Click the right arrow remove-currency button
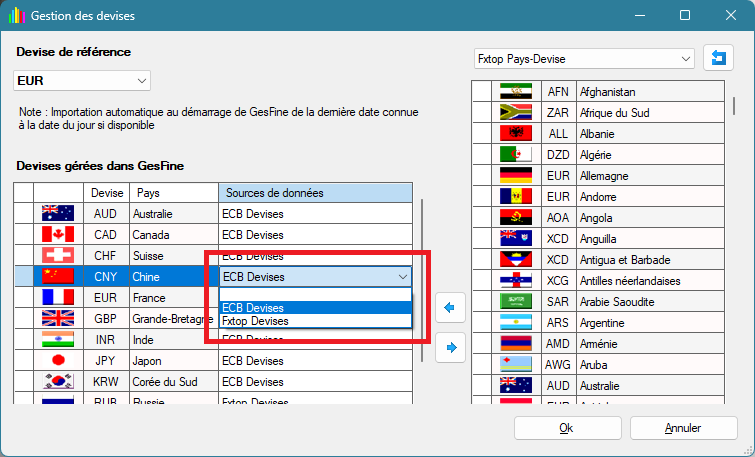755x457 pixels. point(450,348)
